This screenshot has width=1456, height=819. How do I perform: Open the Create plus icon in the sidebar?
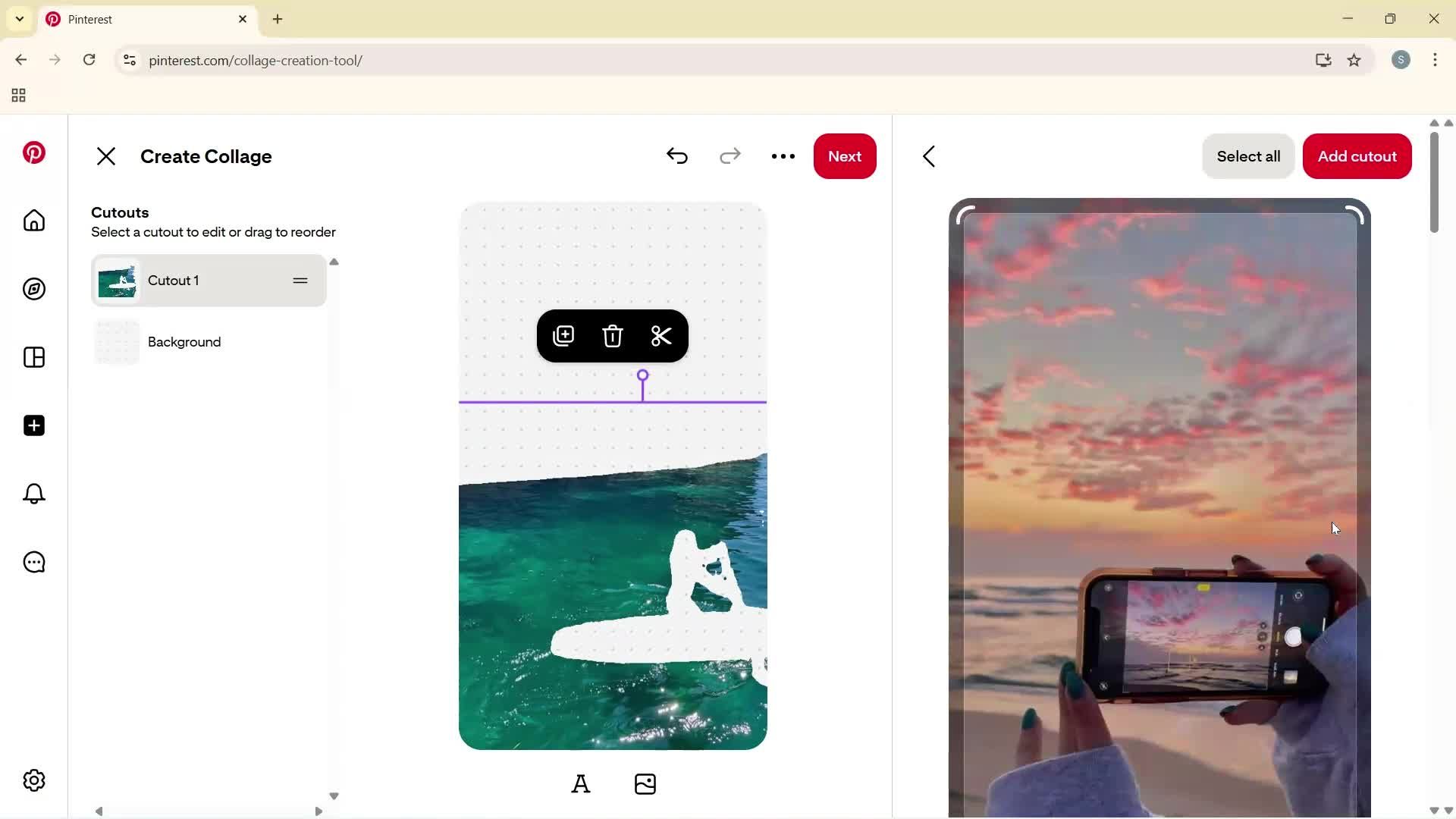coord(33,425)
